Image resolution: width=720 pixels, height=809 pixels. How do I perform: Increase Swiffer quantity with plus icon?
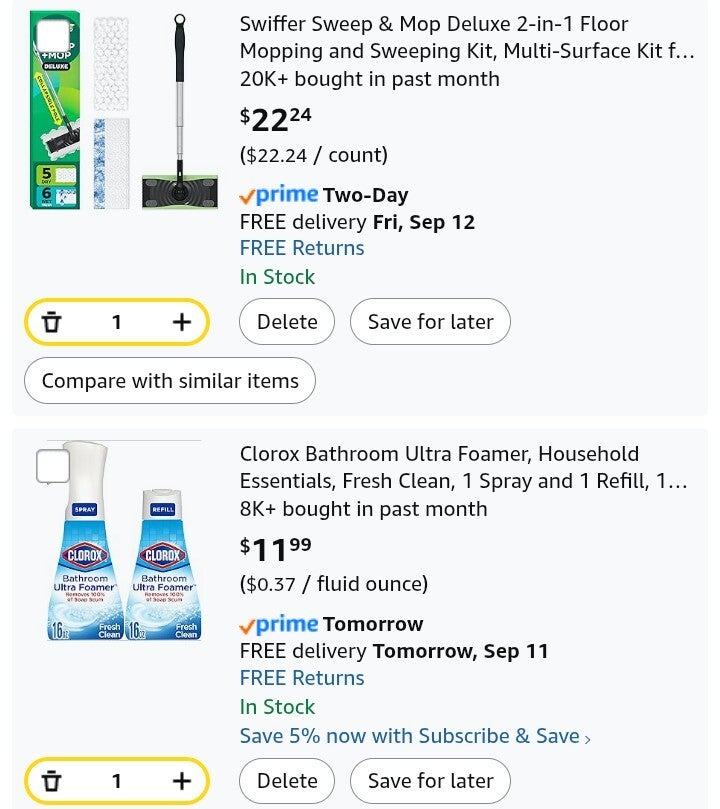click(181, 322)
